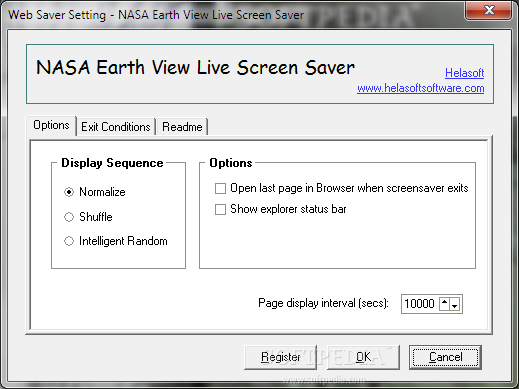Confirm settings with the OK button
This screenshot has height=389, width=519.
tap(363, 357)
